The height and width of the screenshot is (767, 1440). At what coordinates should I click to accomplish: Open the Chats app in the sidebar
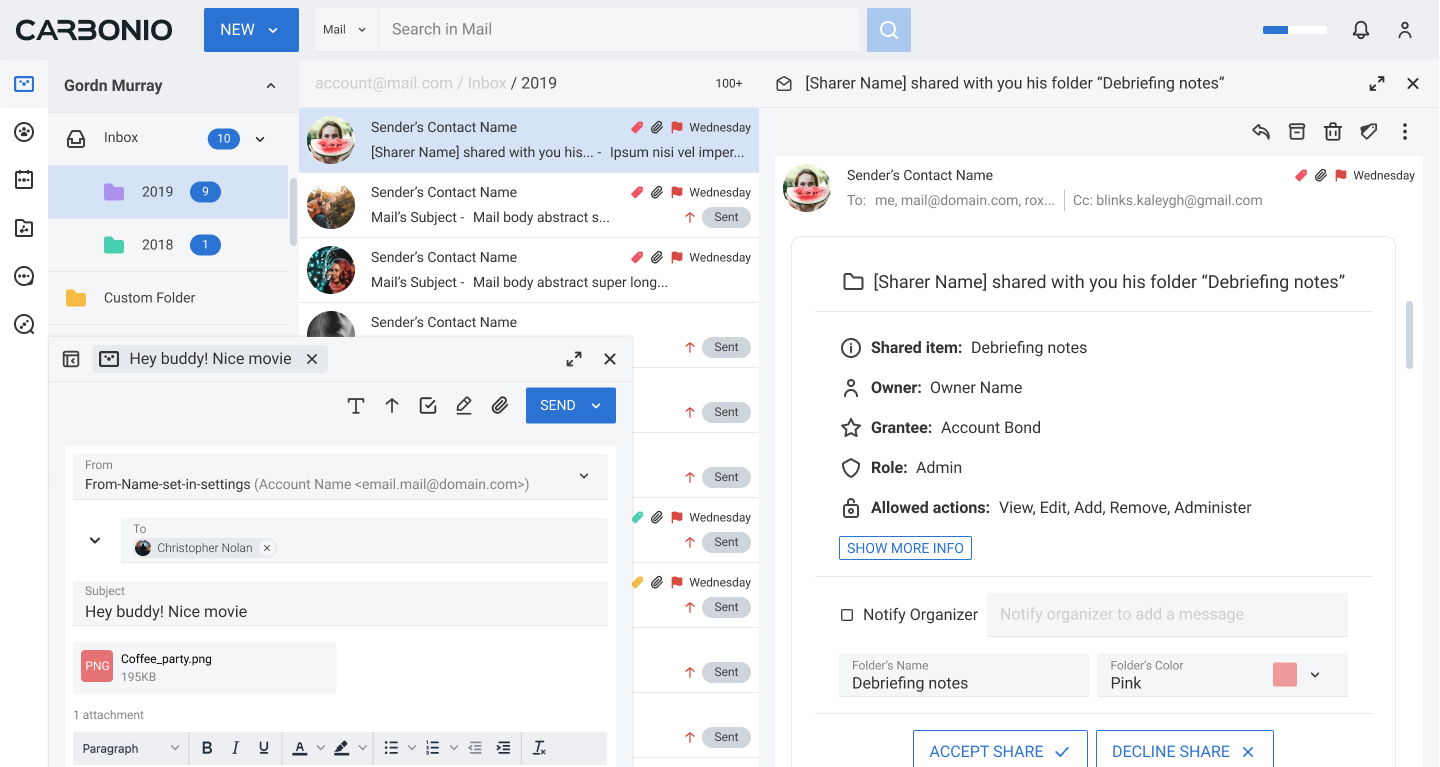pos(24,275)
